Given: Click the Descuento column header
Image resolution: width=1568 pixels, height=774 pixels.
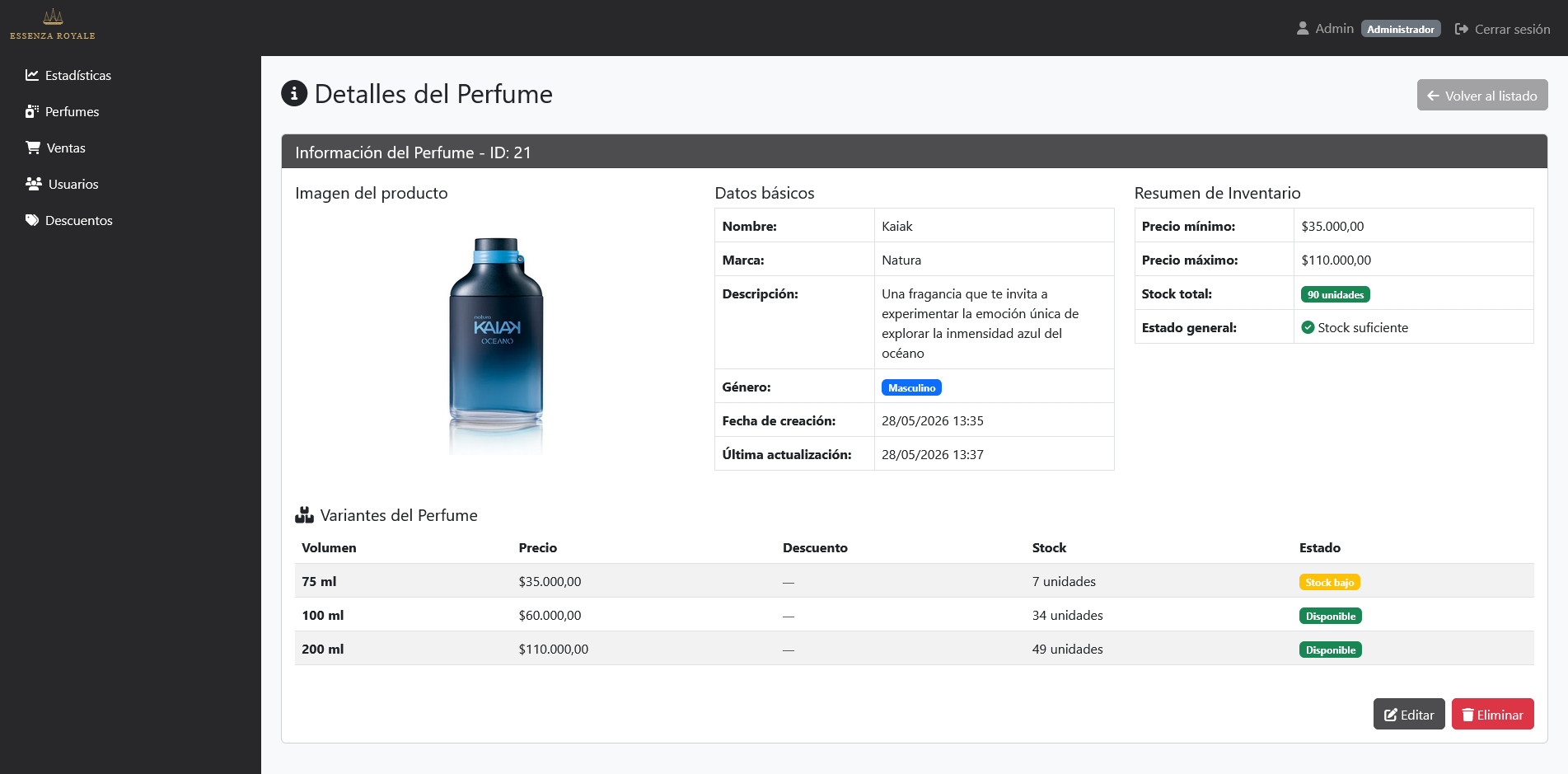Looking at the screenshot, I should [815, 547].
